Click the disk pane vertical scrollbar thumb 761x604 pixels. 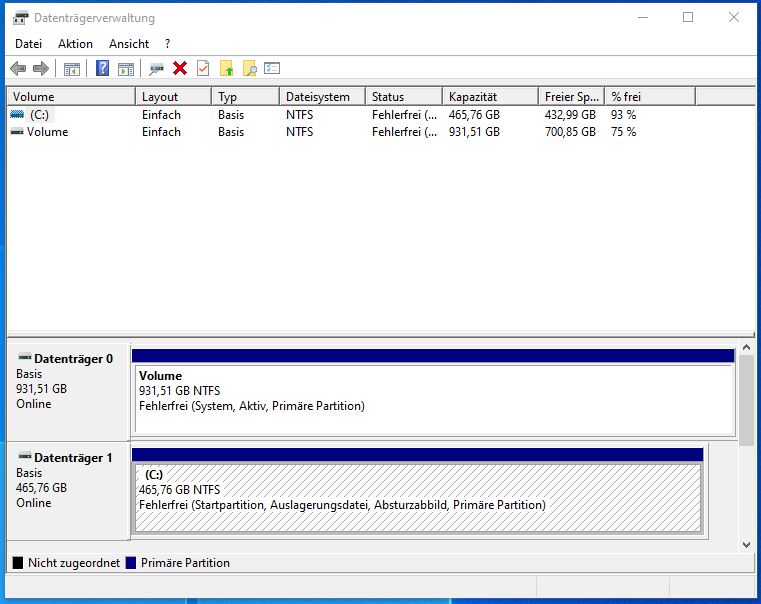[x=746, y=400]
